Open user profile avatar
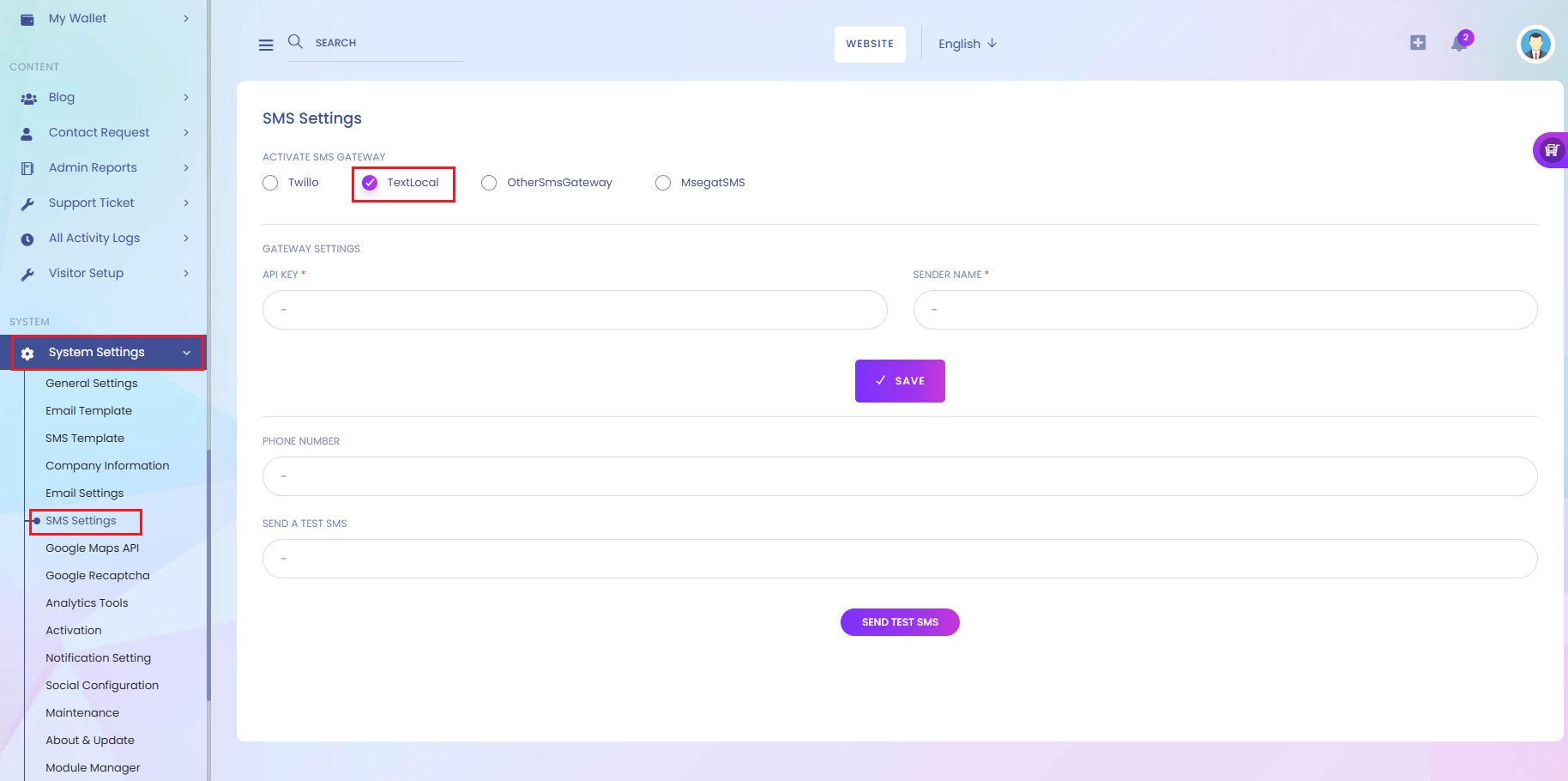This screenshot has width=1568, height=781. click(x=1535, y=44)
